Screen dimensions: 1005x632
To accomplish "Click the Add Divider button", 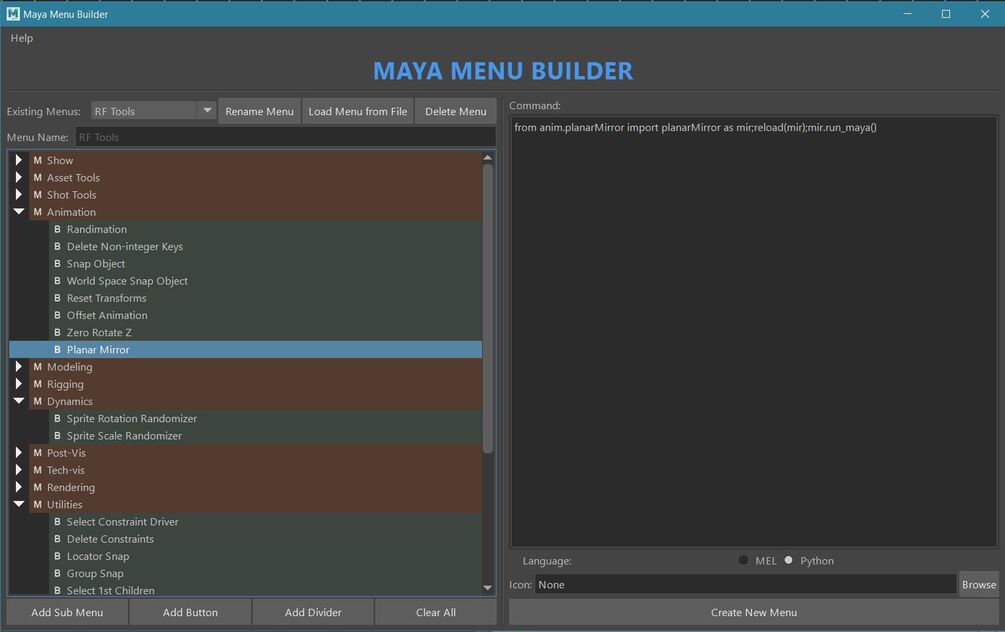I will click(x=313, y=612).
